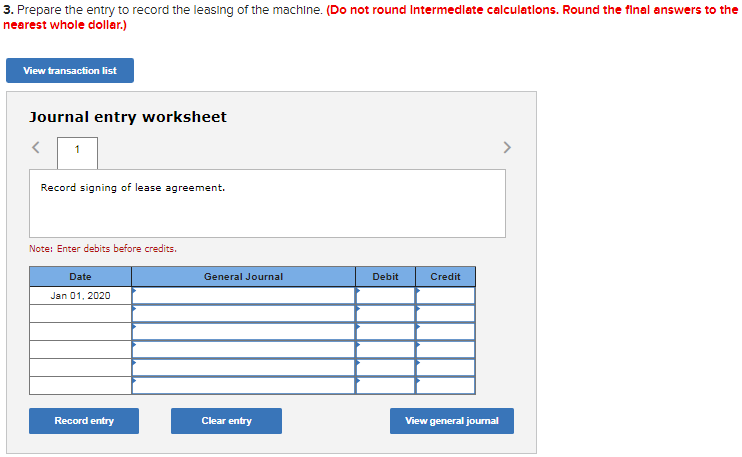Go to previous journal entry arrow
The image size is (742, 457).
click(35, 147)
